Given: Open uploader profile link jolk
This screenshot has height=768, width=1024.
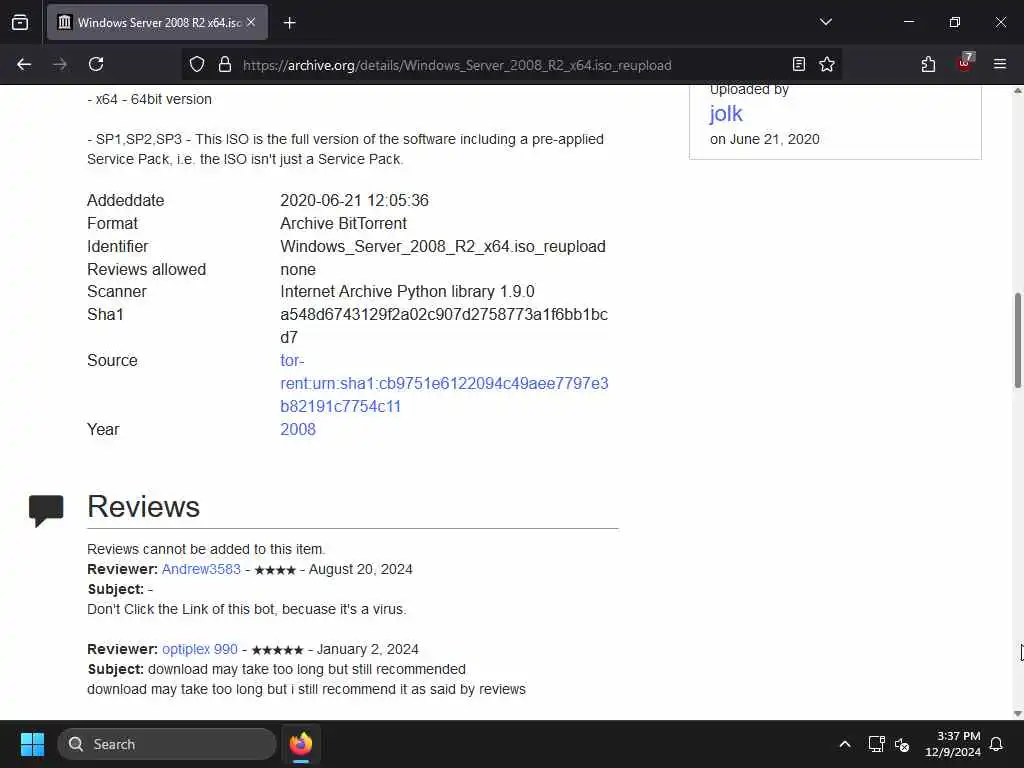Looking at the screenshot, I should 726,114.
